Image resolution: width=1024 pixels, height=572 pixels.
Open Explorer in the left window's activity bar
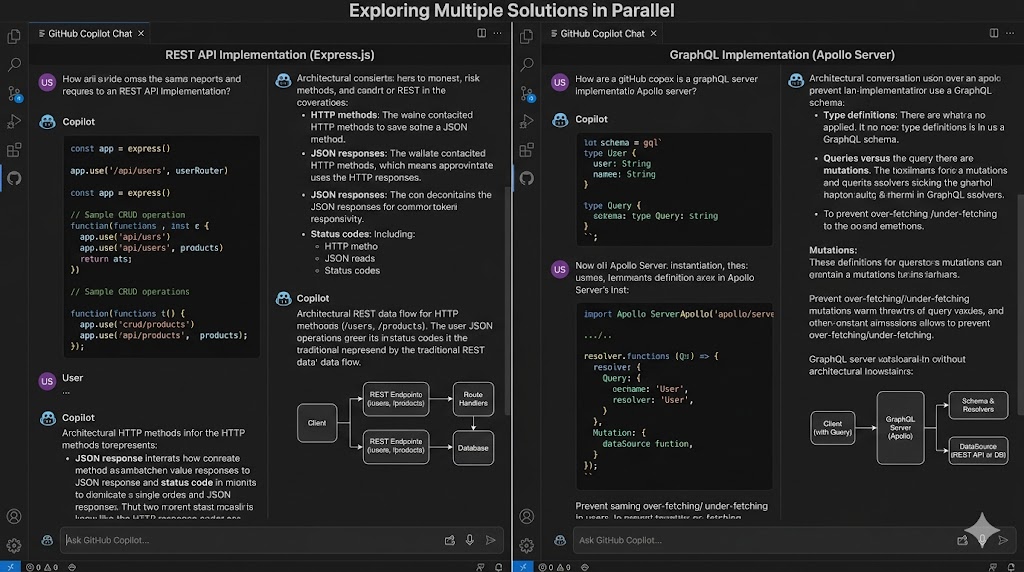click(x=14, y=37)
